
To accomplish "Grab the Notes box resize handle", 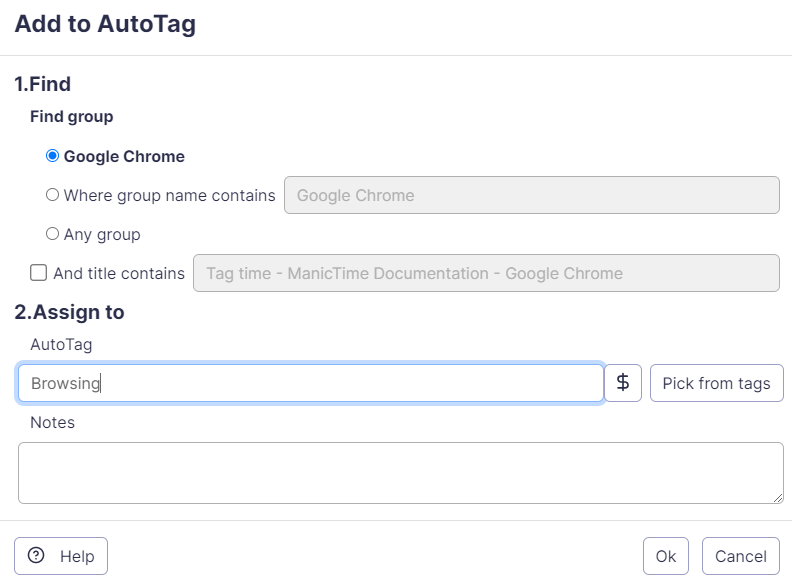I will point(777,497).
